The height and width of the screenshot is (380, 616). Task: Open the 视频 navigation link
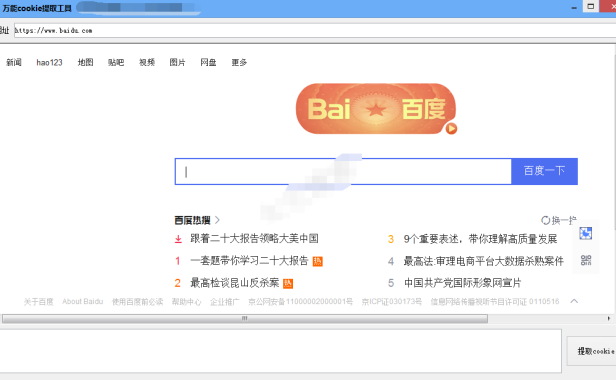[x=147, y=62]
